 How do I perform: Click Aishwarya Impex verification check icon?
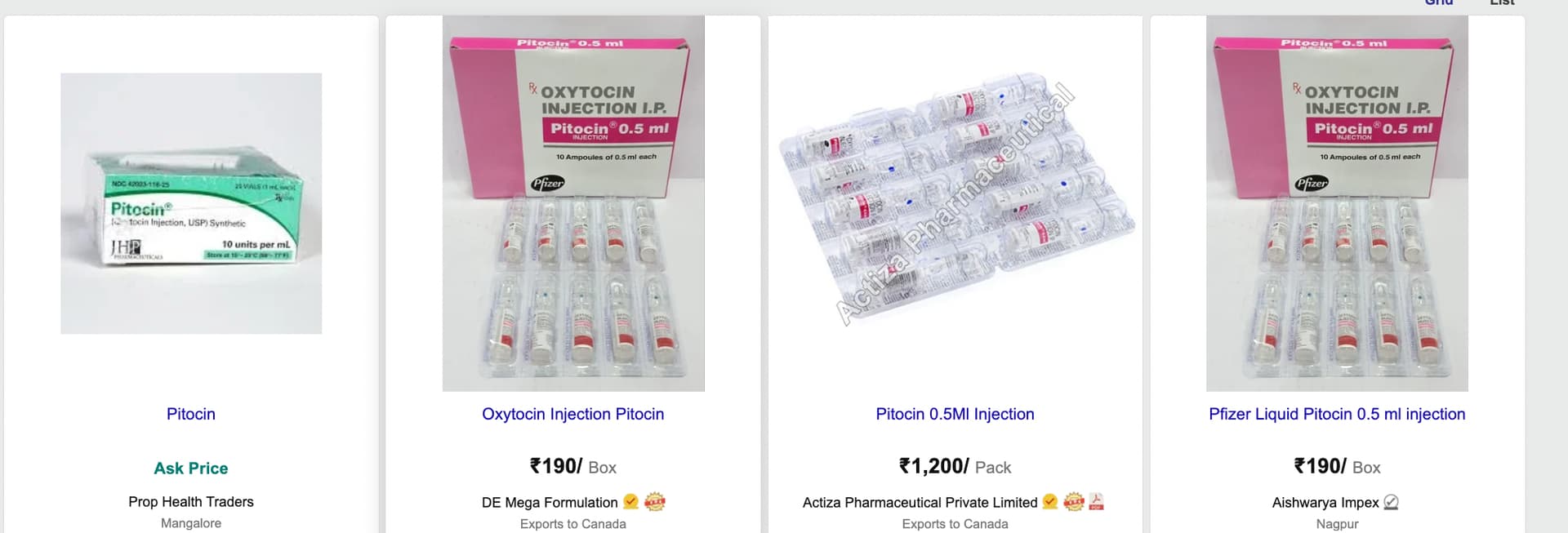click(x=1392, y=503)
